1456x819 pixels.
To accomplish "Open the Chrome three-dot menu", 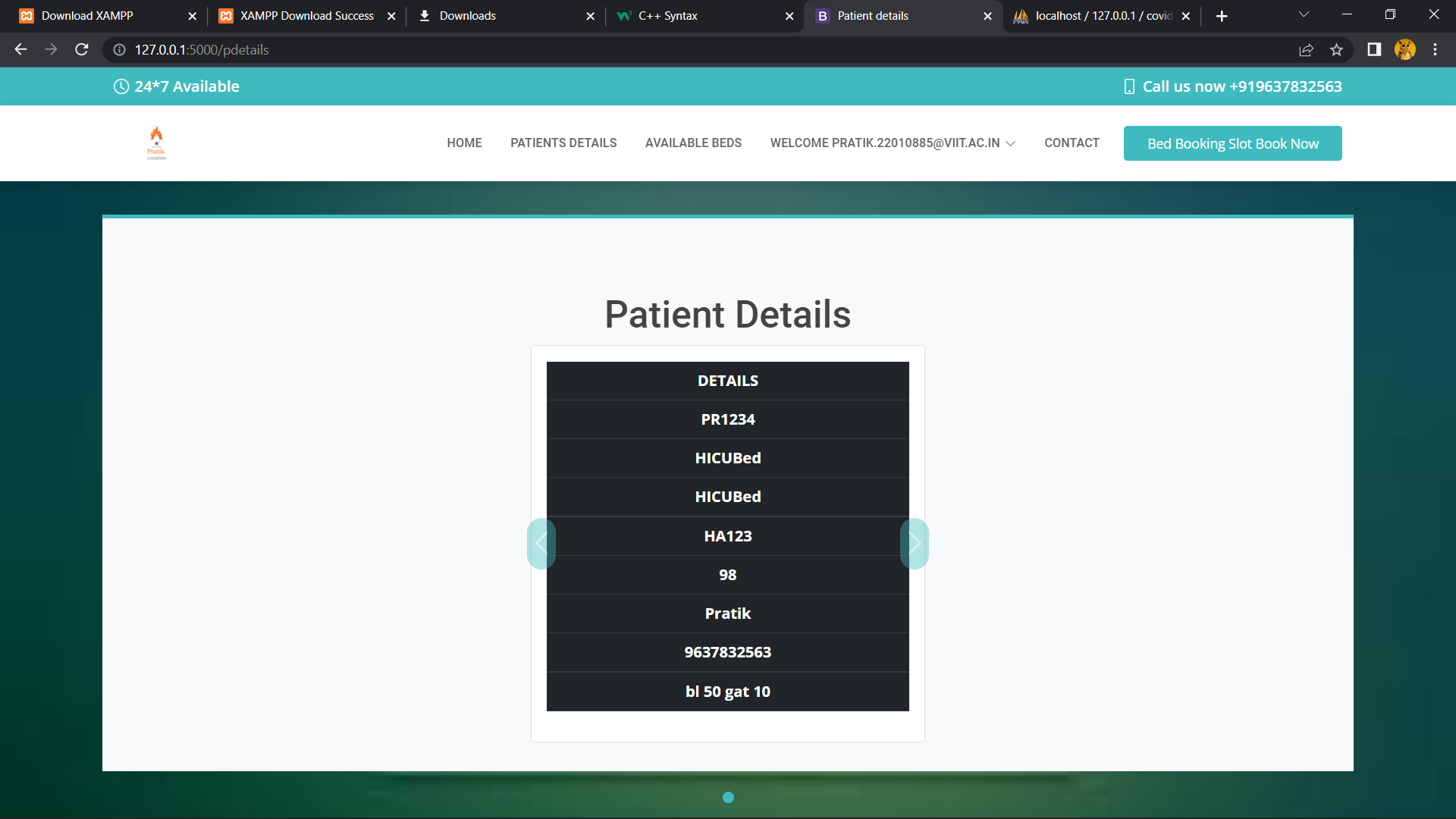I will point(1435,49).
